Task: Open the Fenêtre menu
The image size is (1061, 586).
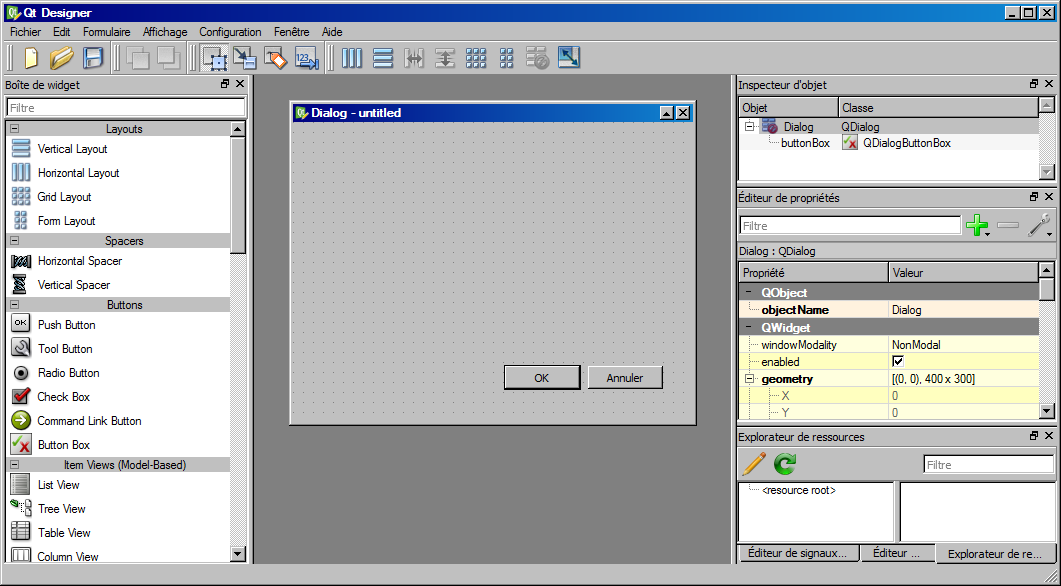Action: [x=292, y=32]
